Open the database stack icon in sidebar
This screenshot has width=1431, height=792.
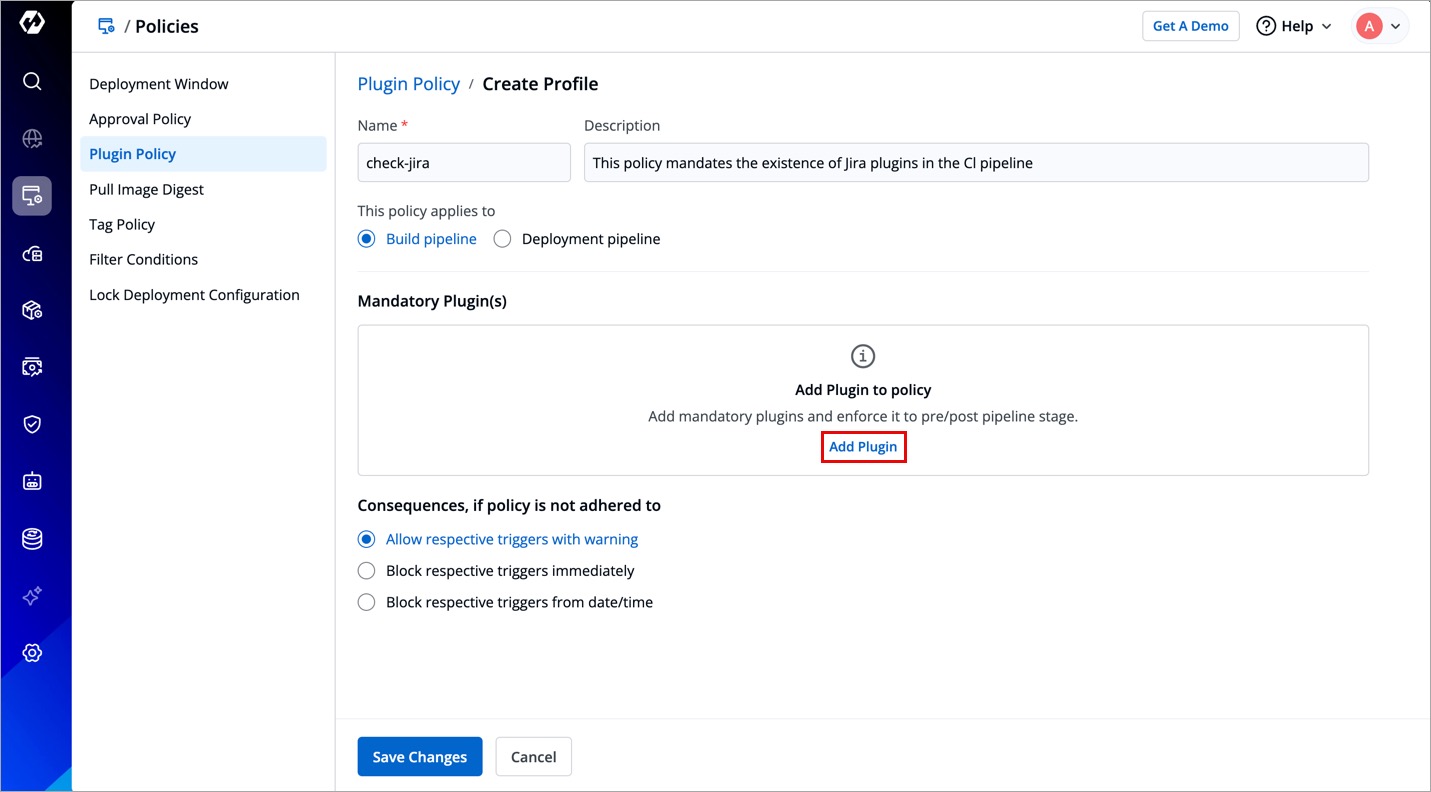coord(32,539)
